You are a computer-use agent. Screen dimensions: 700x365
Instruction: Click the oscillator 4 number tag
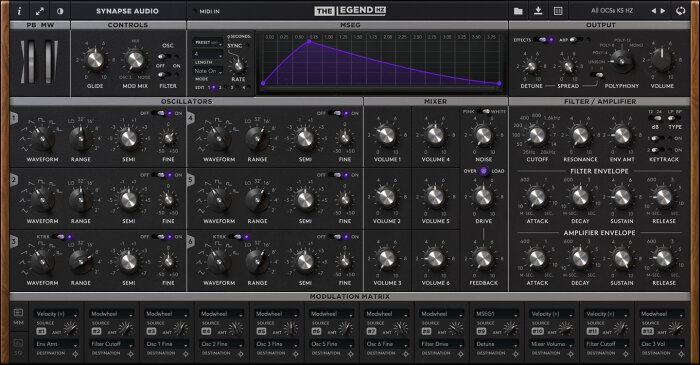point(191,118)
